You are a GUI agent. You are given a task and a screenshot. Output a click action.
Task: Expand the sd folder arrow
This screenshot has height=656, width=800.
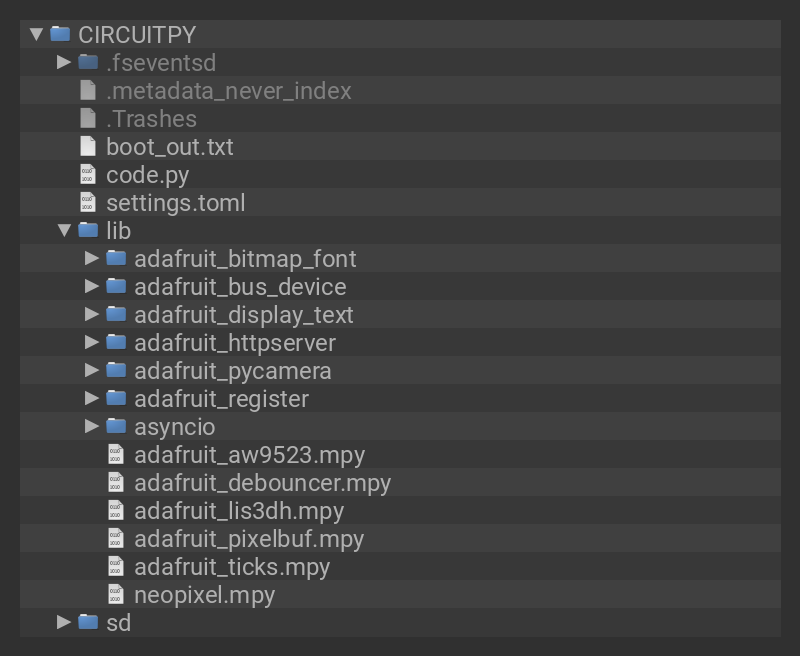[64, 622]
